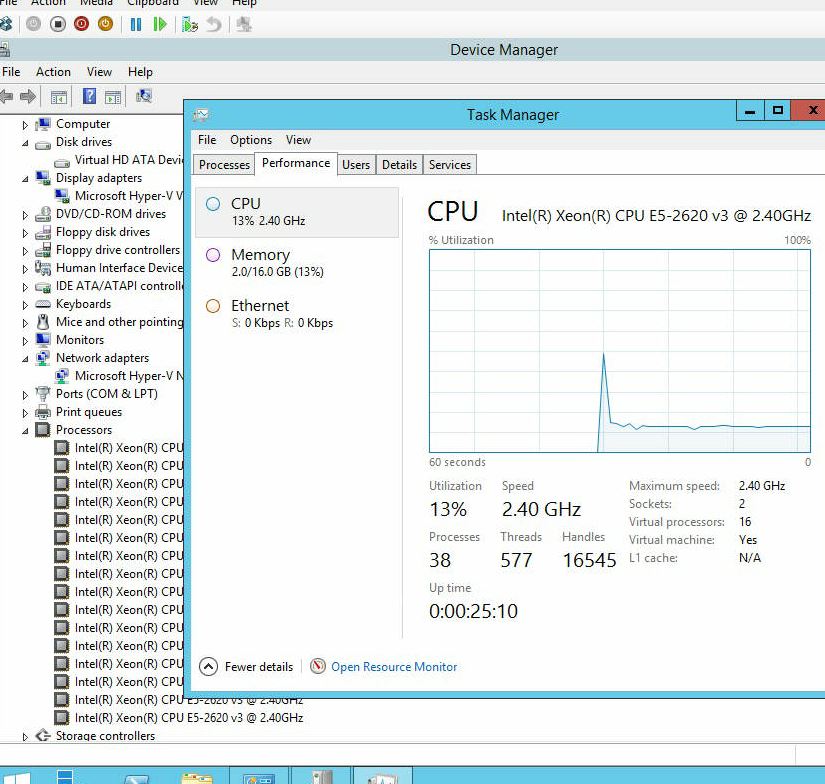Click the Turn Off (stop) VM toolbar icon

tap(58, 24)
